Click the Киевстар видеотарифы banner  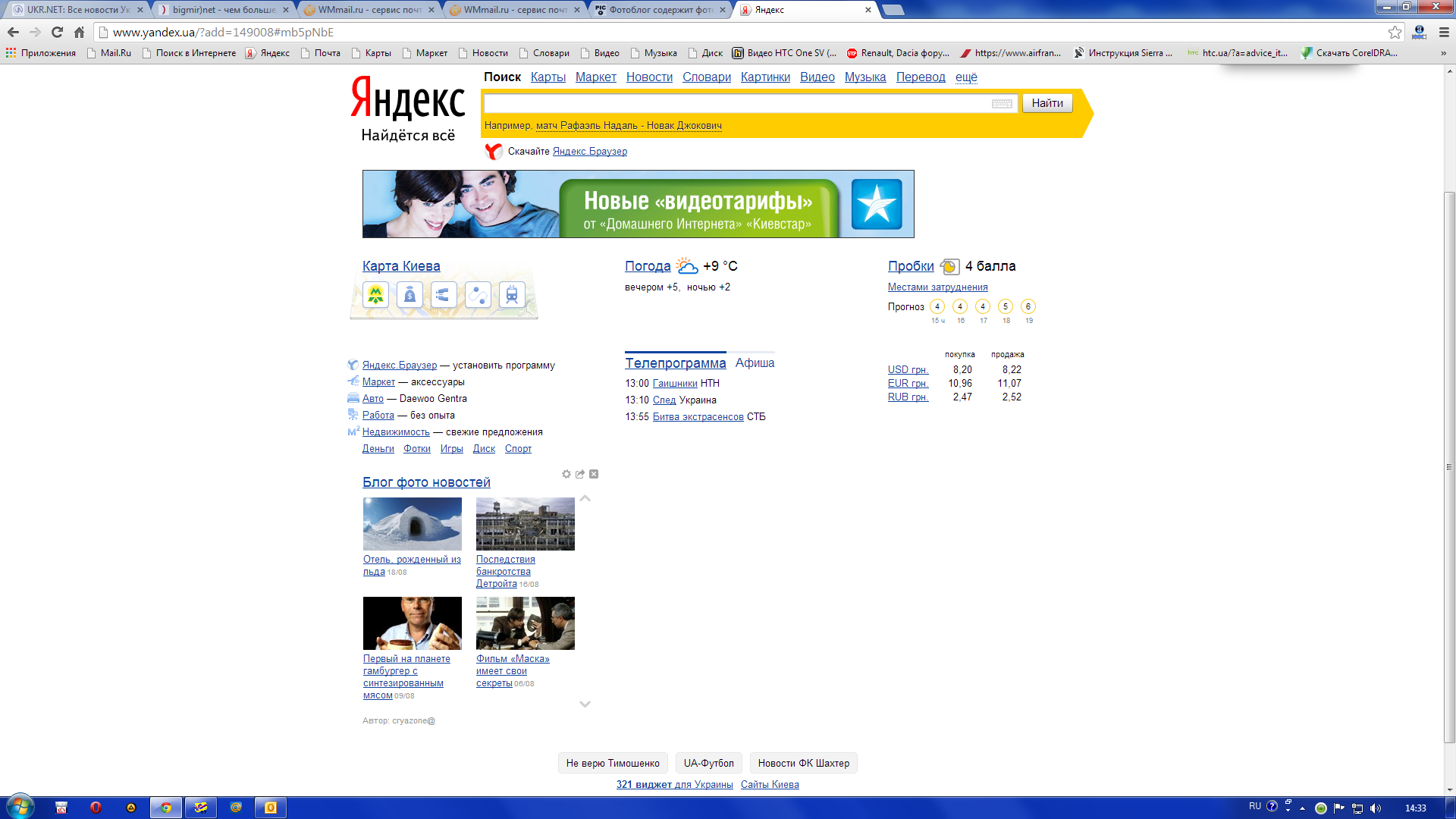[x=639, y=204]
